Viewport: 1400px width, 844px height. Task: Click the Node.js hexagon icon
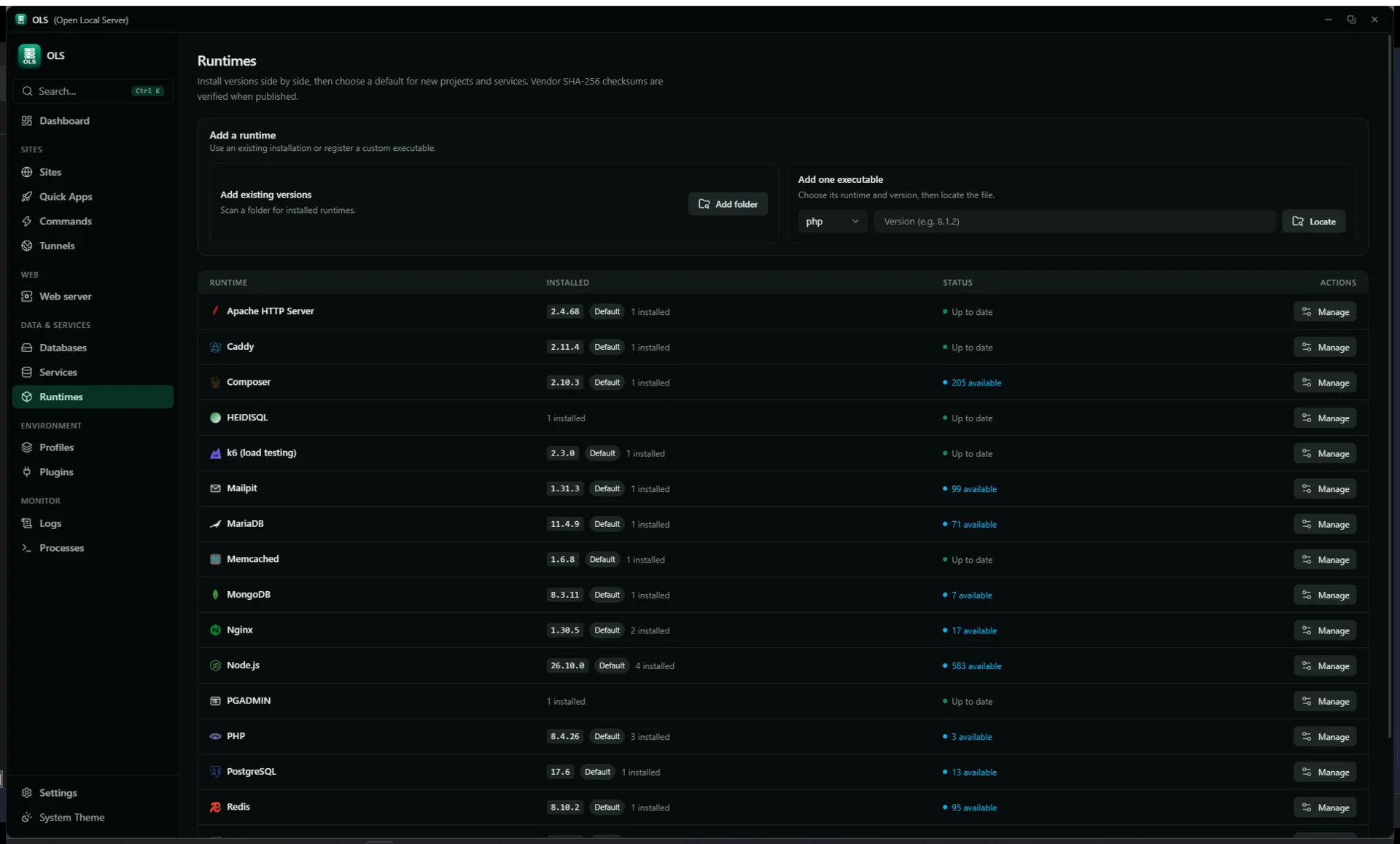tap(215, 665)
